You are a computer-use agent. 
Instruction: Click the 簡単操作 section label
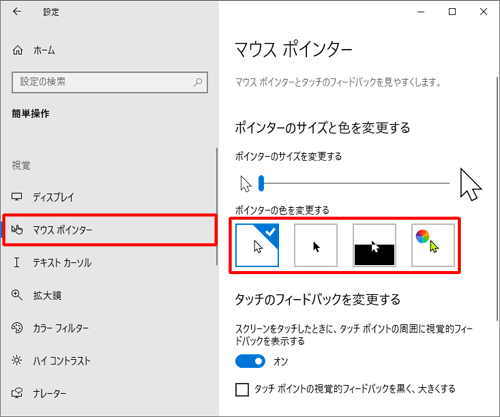[31, 114]
